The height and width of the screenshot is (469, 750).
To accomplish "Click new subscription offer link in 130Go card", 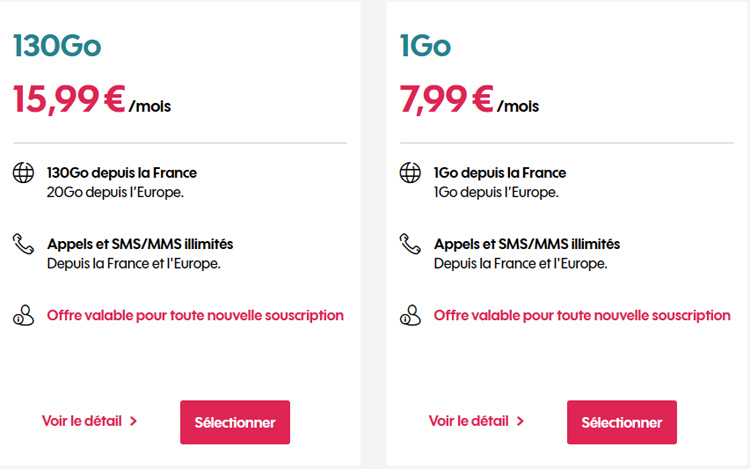I will tap(195, 316).
